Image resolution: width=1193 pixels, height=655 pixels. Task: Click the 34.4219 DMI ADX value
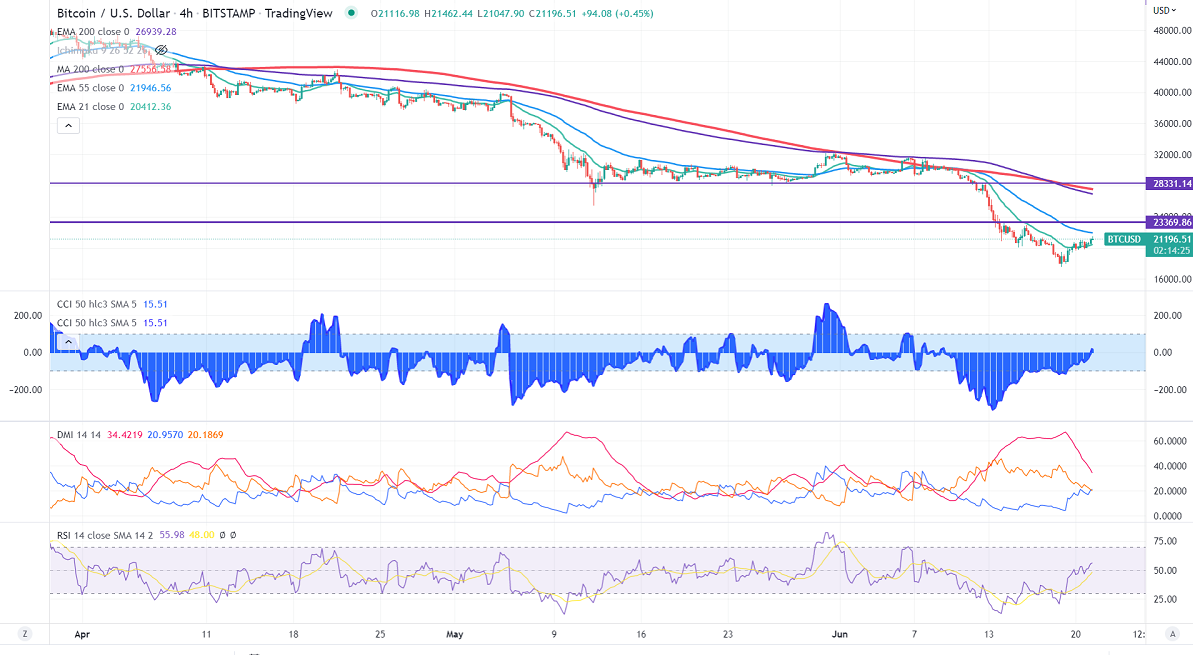[125, 435]
